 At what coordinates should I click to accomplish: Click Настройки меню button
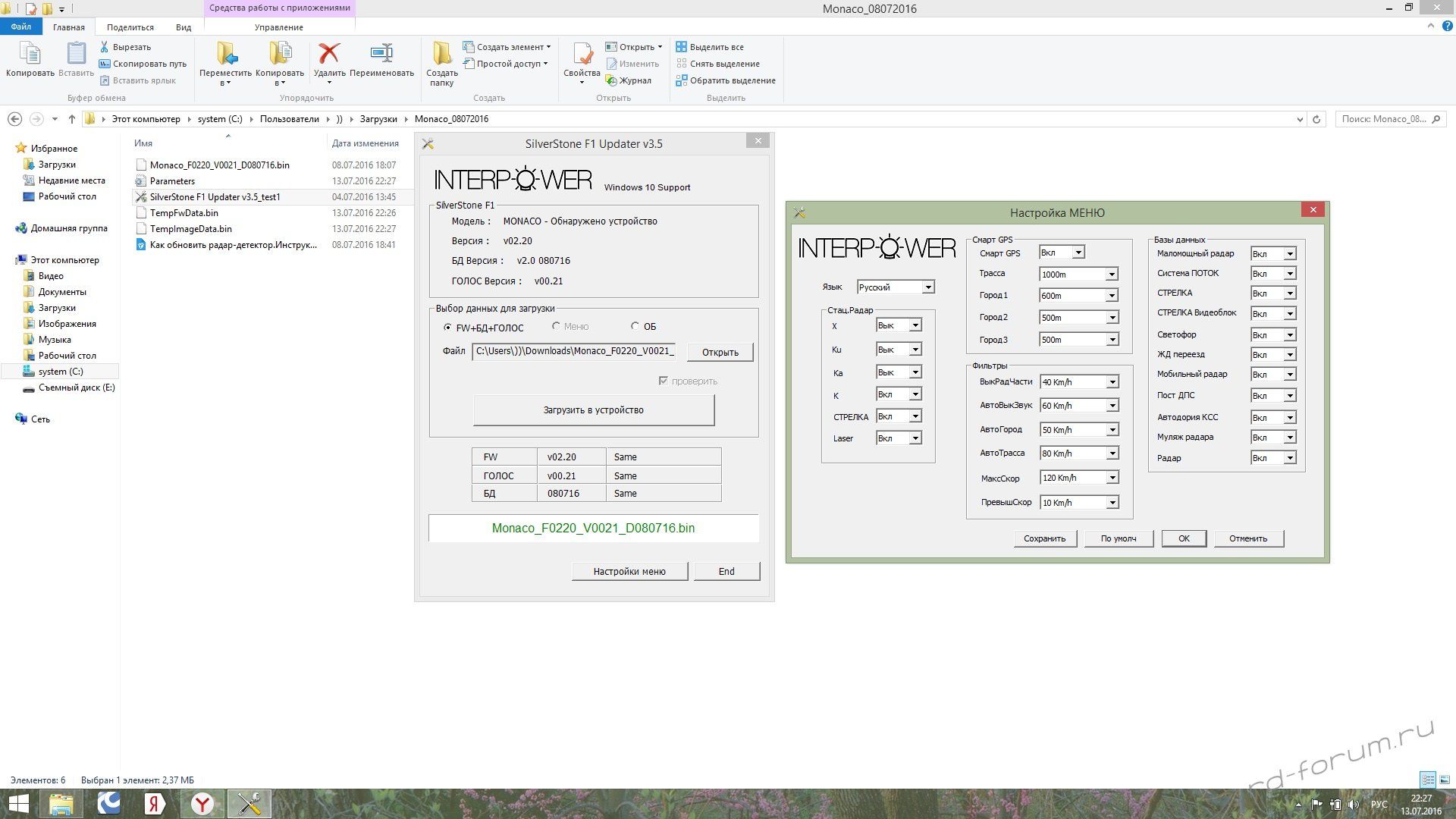629,572
